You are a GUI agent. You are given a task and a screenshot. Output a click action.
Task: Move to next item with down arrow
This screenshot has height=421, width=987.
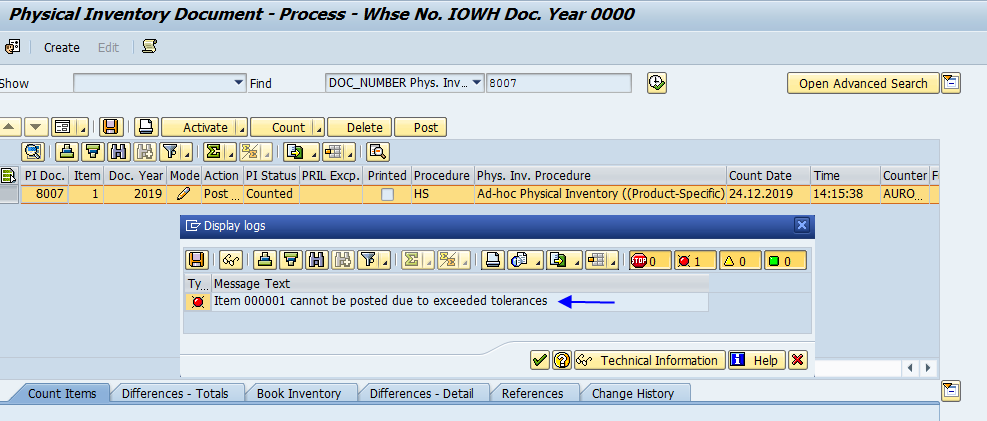click(x=37, y=127)
